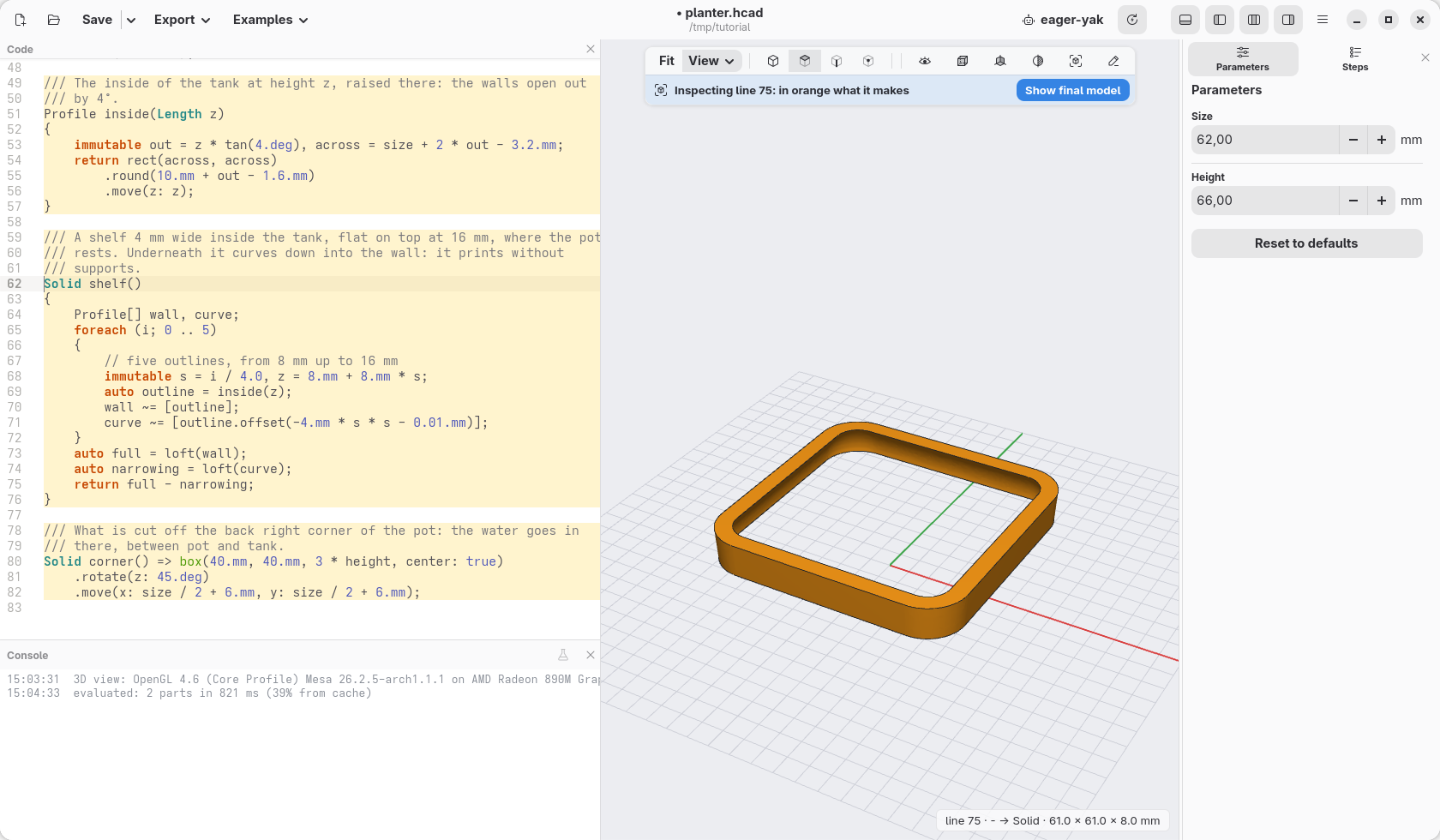Click the Height input field showing 66,00
This screenshot has height=840, width=1440.
pos(1265,201)
